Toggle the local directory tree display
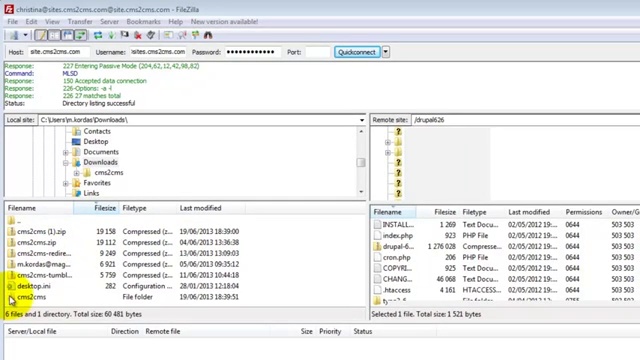 point(54,36)
